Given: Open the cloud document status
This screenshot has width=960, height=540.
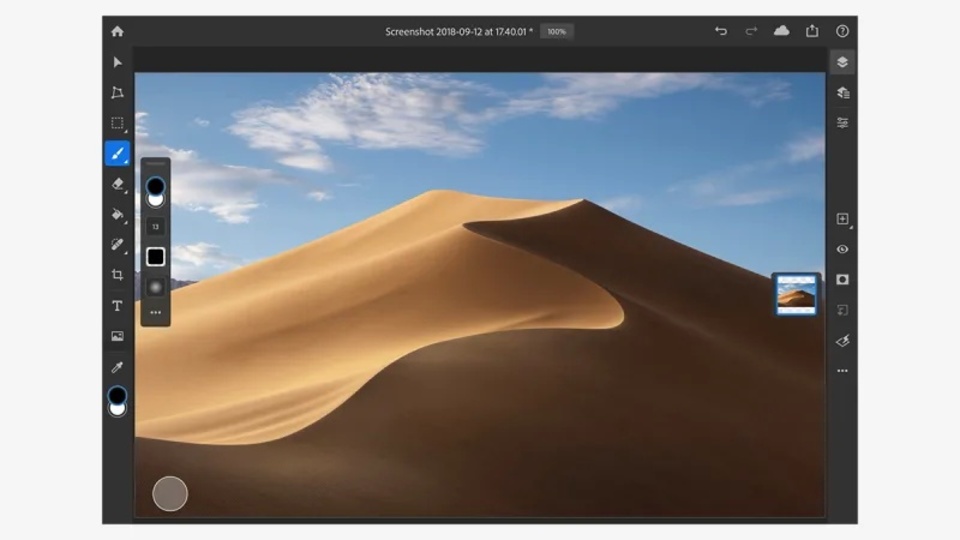Looking at the screenshot, I should point(781,31).
